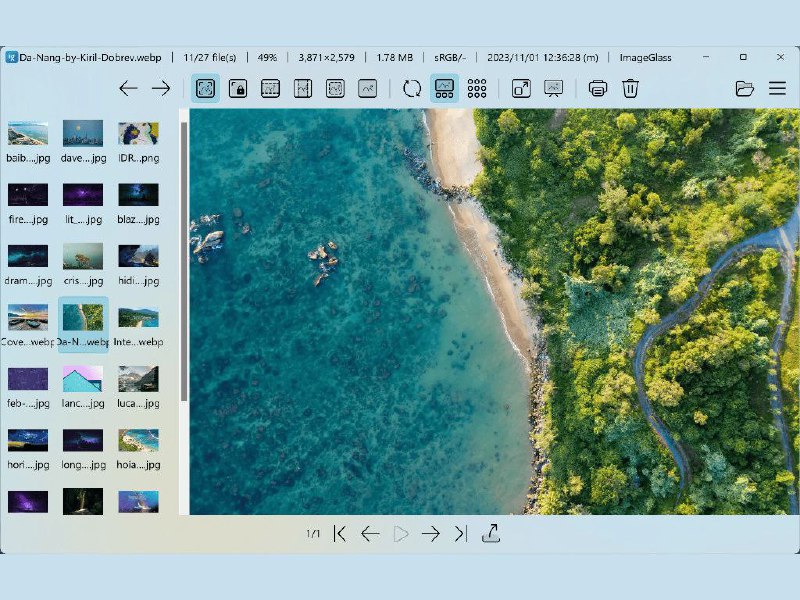Toggle the thumbnail gallery panel button

(x=445, y=89)
